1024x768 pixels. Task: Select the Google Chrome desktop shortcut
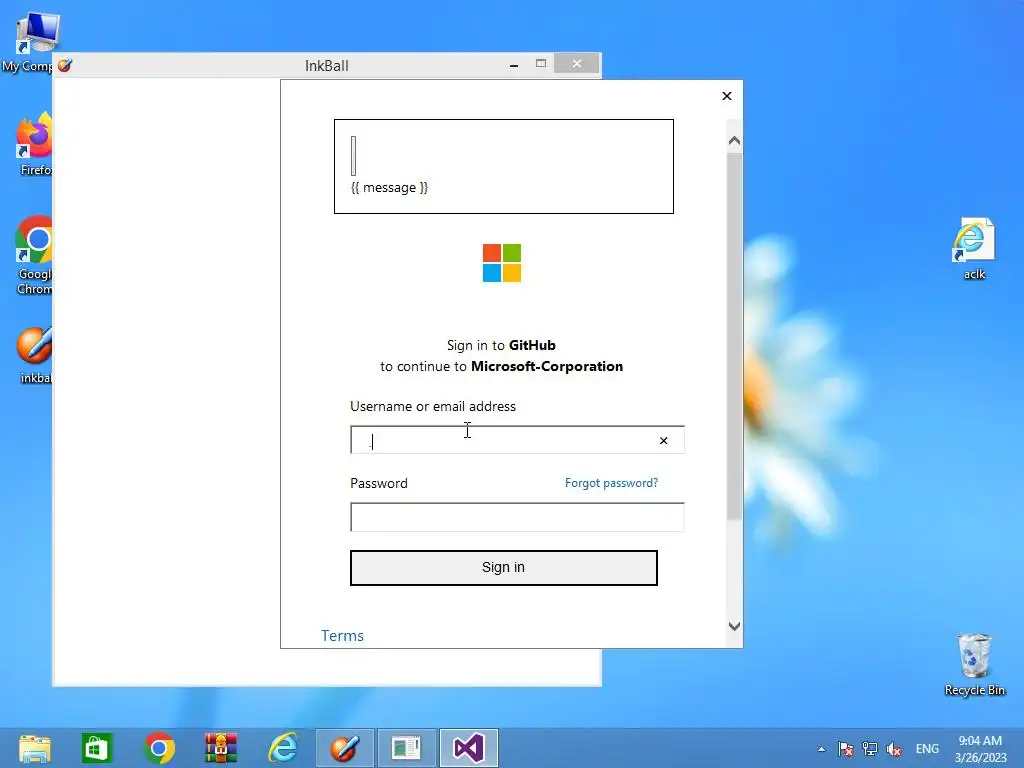33,256
